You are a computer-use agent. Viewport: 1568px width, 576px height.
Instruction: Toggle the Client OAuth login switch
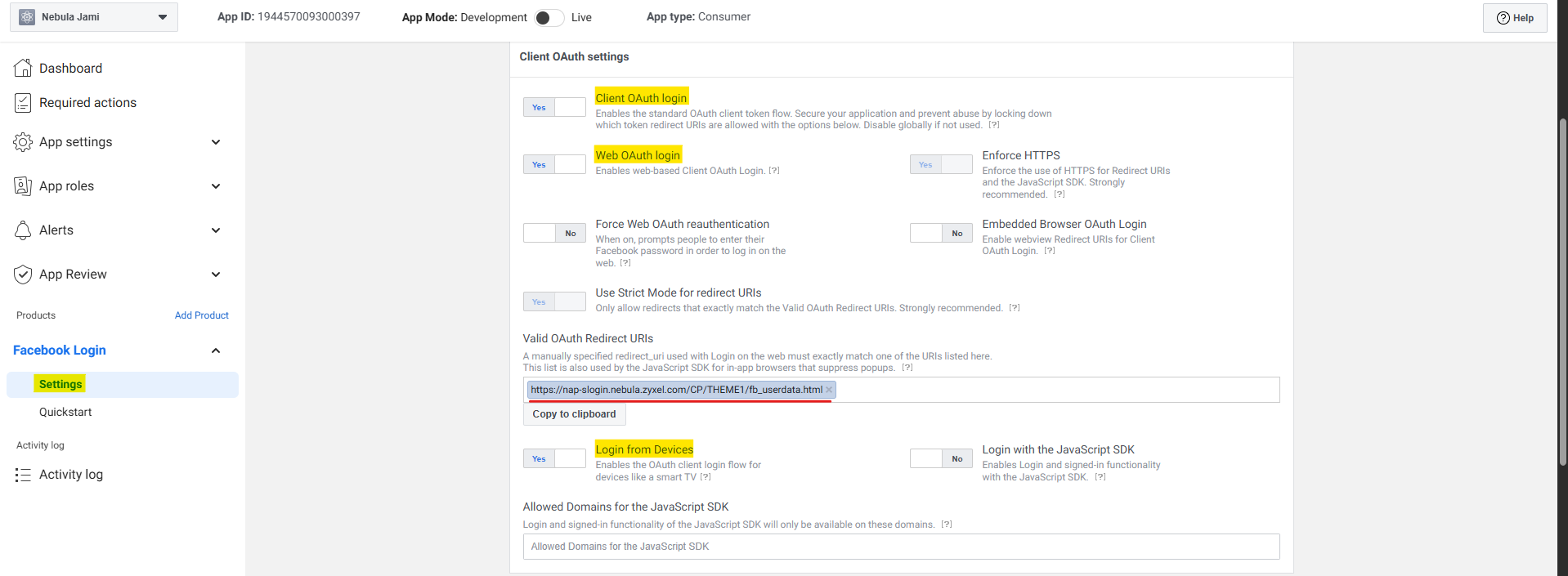554,107
